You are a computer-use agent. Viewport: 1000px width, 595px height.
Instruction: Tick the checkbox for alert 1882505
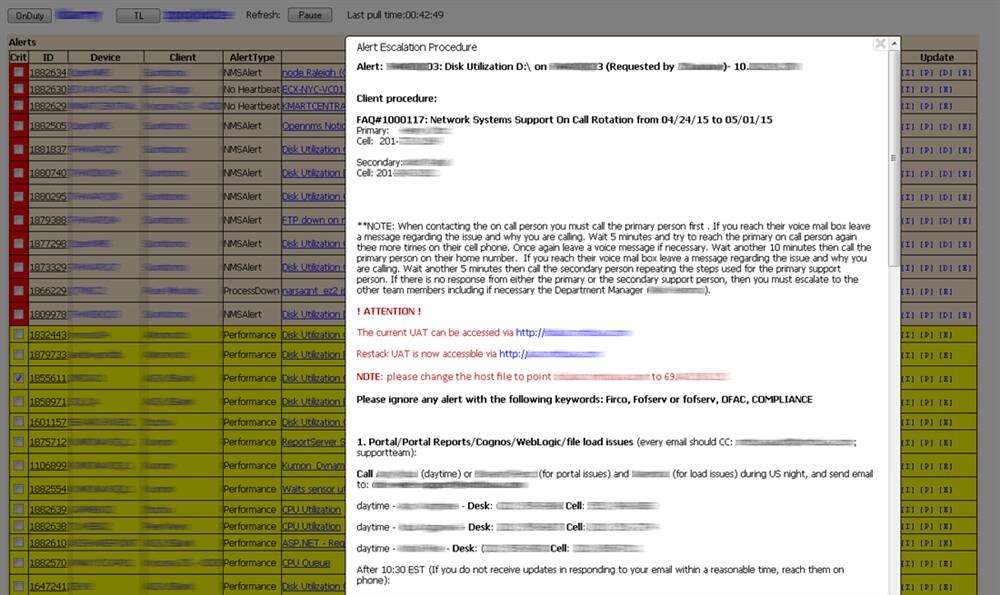pos(18,126)
